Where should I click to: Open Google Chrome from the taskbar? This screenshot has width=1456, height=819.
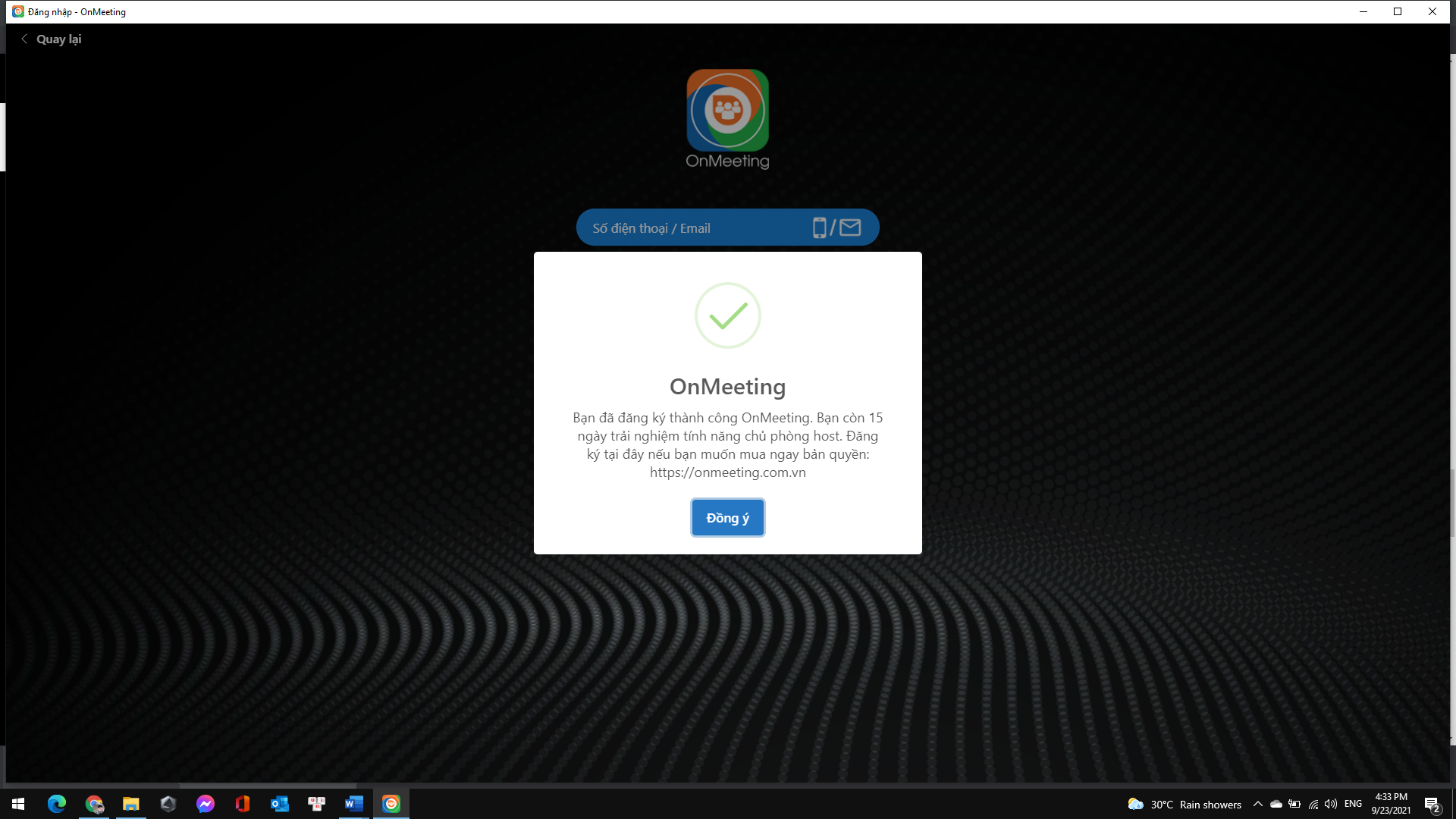[94, 804]
